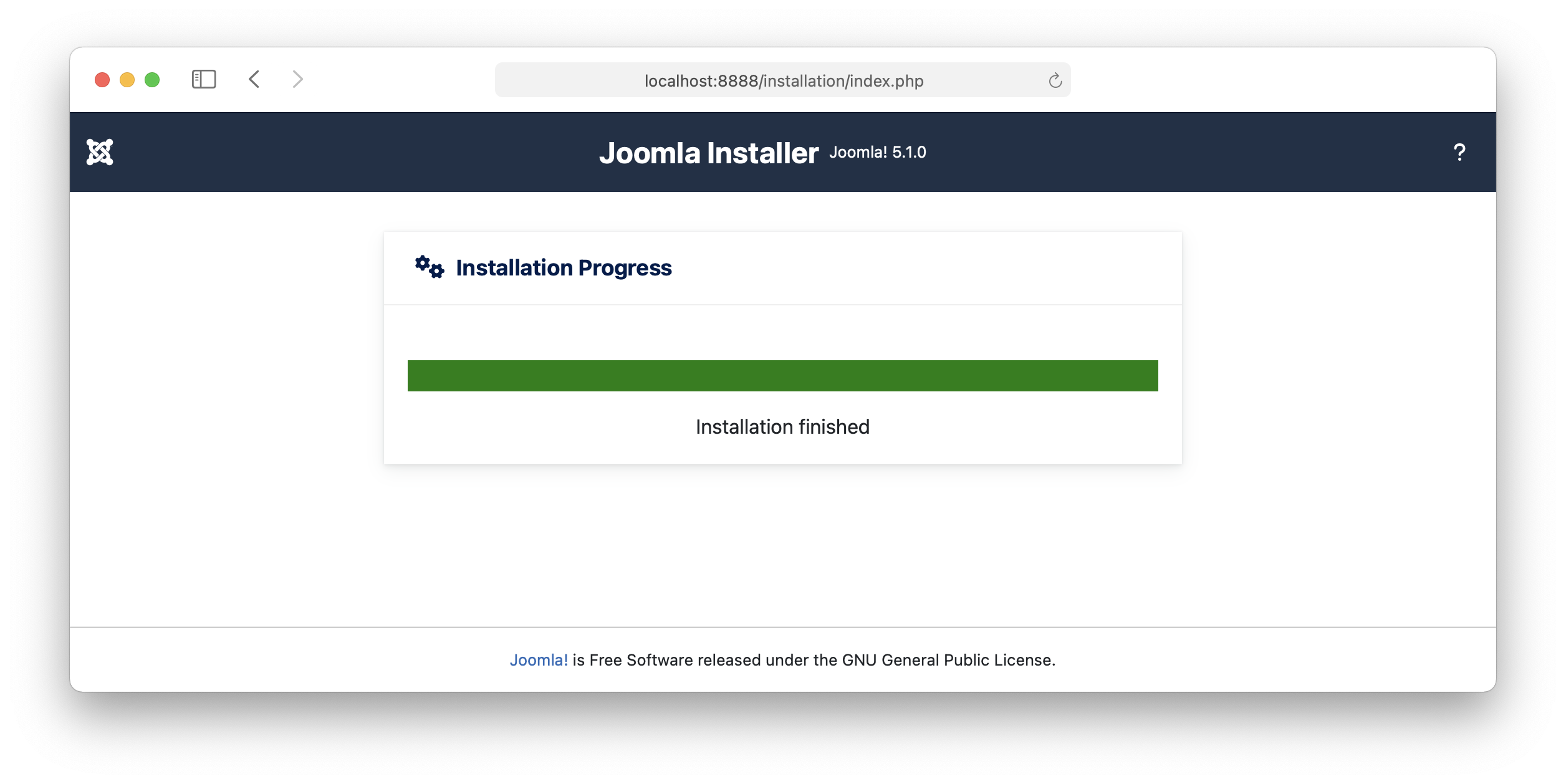Click the 'Joomla! 5.1.0' version label
Image resolution: width=1566 pixels, height=784 pixels.
click(x=877, y=152)
